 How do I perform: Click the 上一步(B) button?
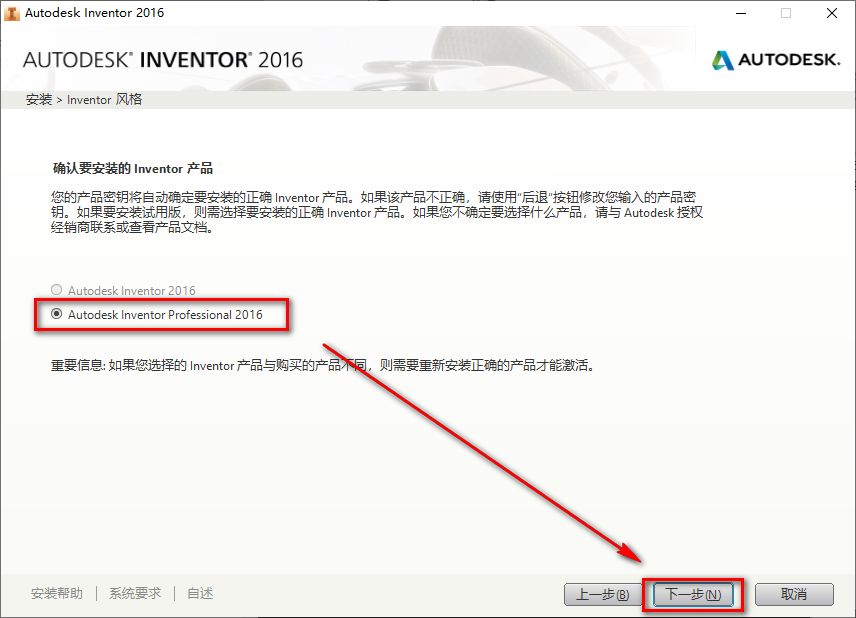point(600,592)
